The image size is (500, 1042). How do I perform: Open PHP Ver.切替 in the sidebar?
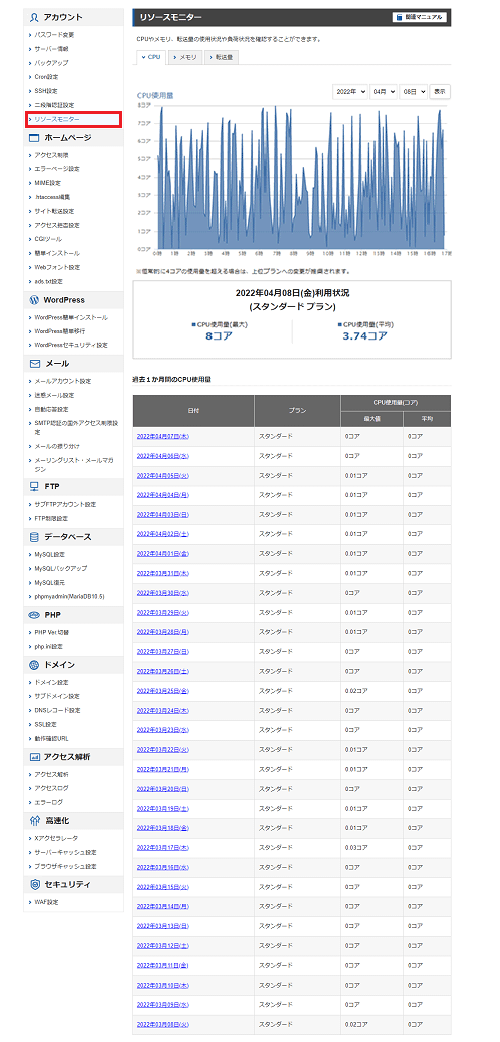[52, 632]
